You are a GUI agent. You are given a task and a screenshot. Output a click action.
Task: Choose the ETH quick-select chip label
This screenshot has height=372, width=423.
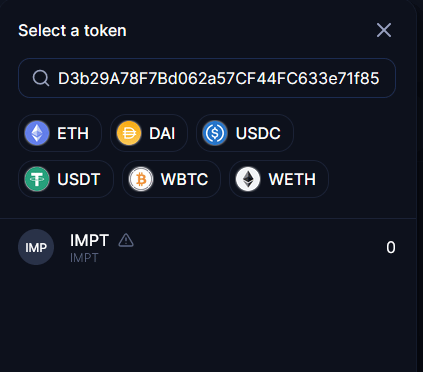point(73,133)
